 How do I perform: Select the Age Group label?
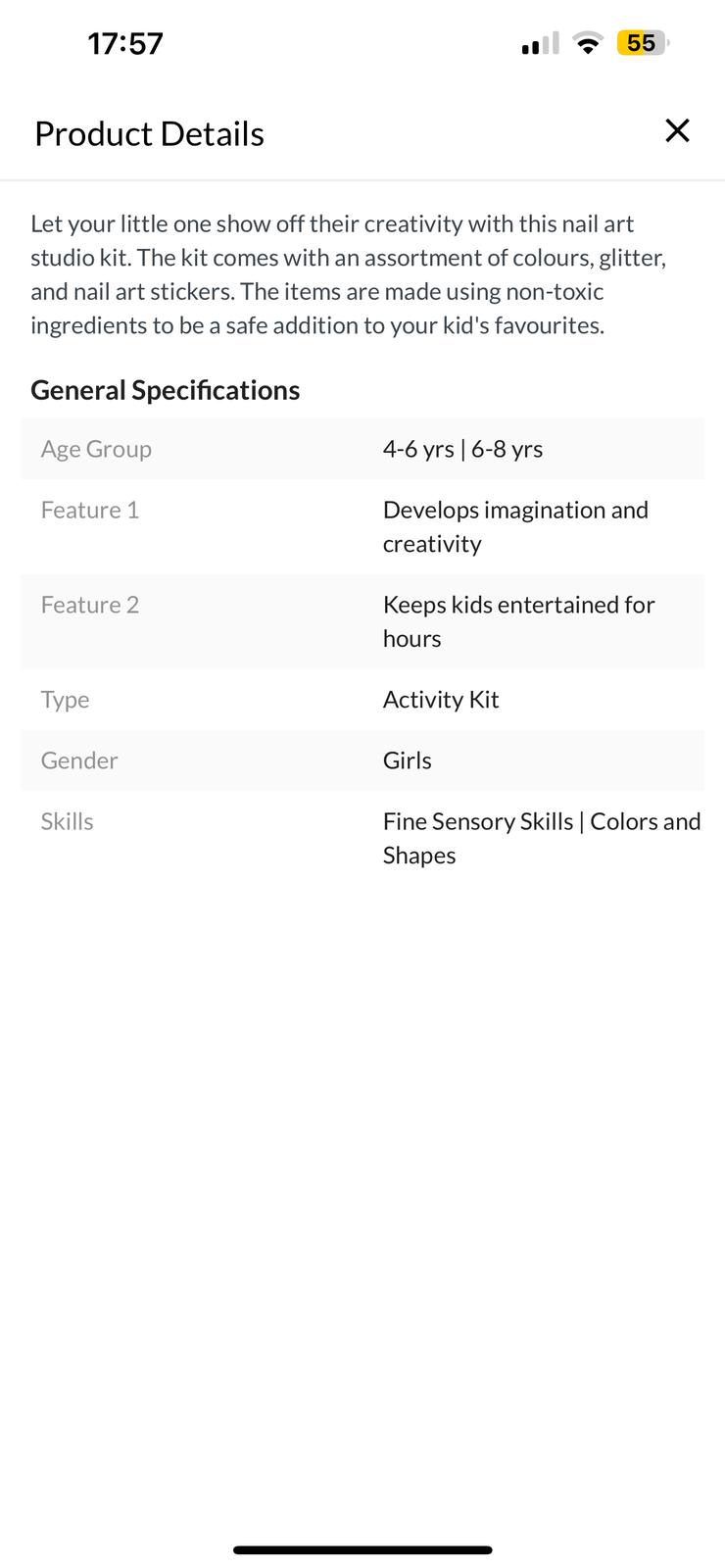point(96,449)
